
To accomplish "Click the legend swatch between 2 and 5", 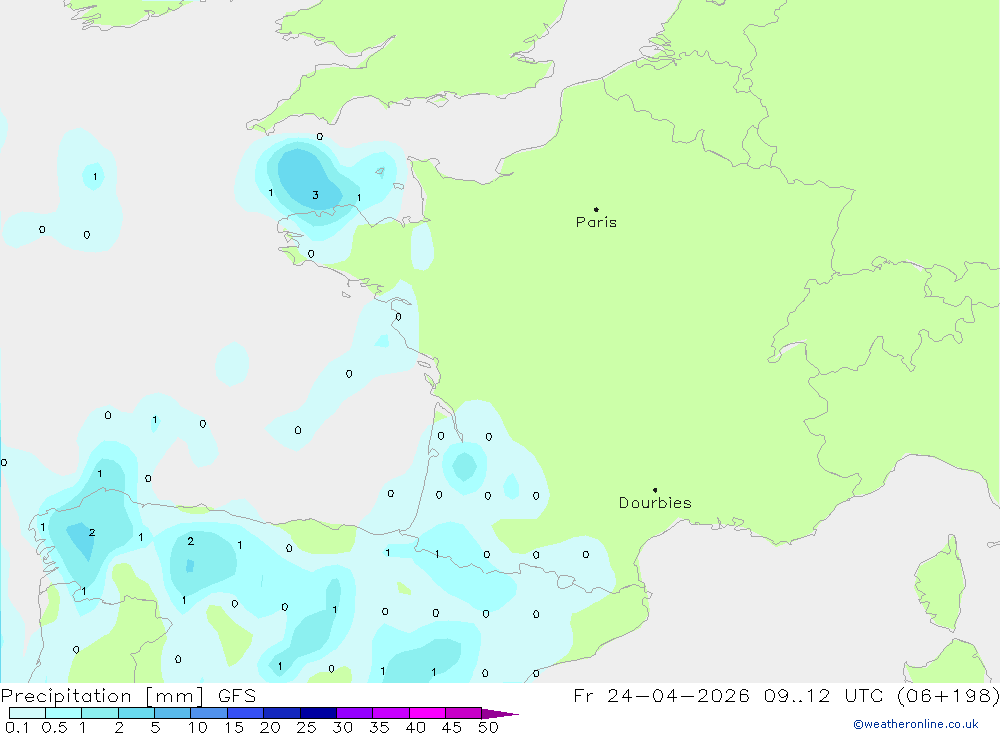I will click(x=136, y=713).
